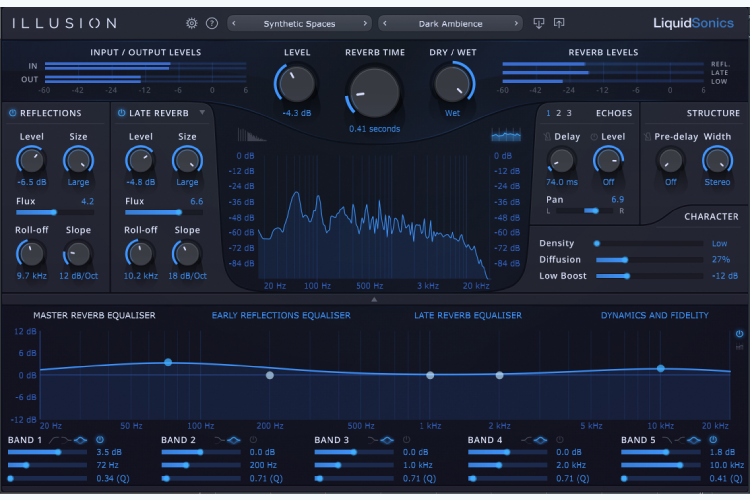Image resolution: width=750 pixels, height=500 pixels.
Task: Open the Late Reverb dropdown arrow
Action: pyautogui.click(x=202, y=112)
